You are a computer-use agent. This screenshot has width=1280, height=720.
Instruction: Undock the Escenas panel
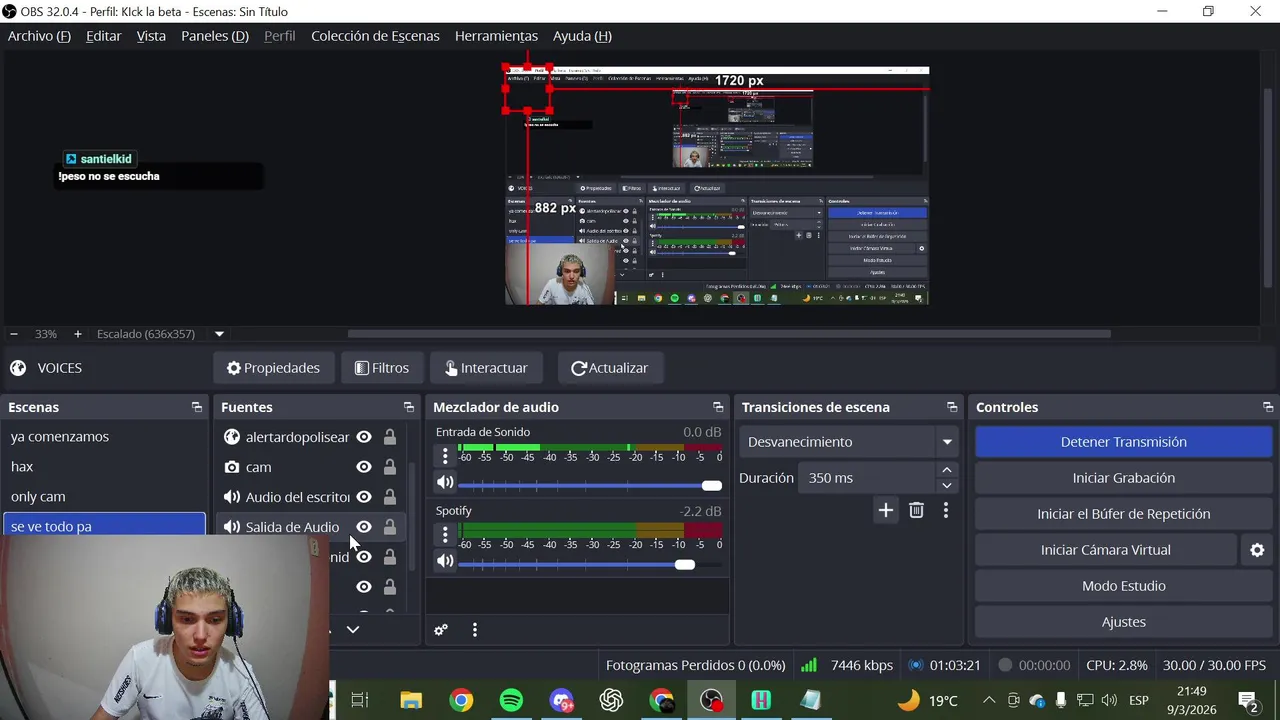197,407
